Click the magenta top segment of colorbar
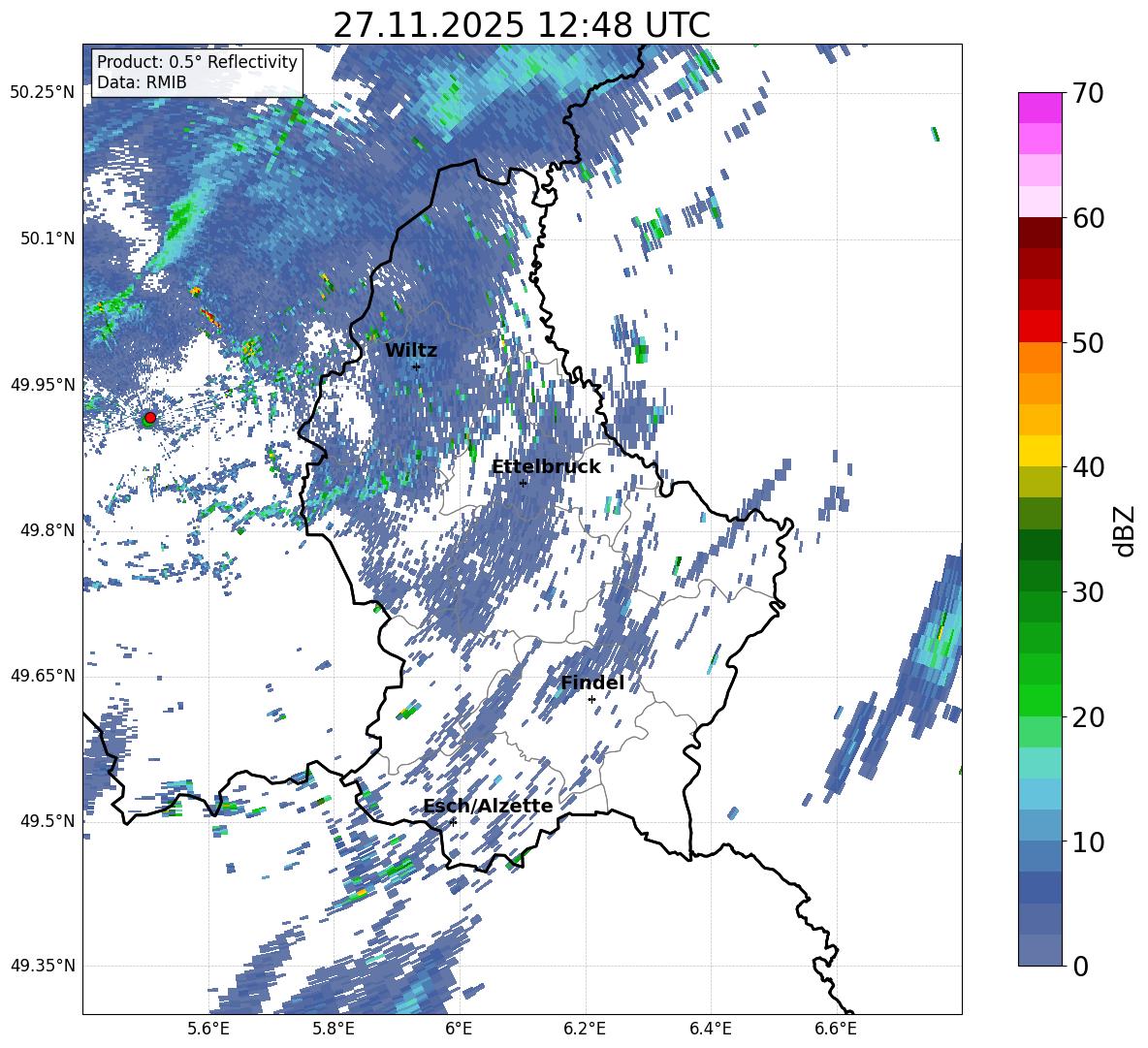This screenshot has height=1048, width=1148. coord(1039,108)
